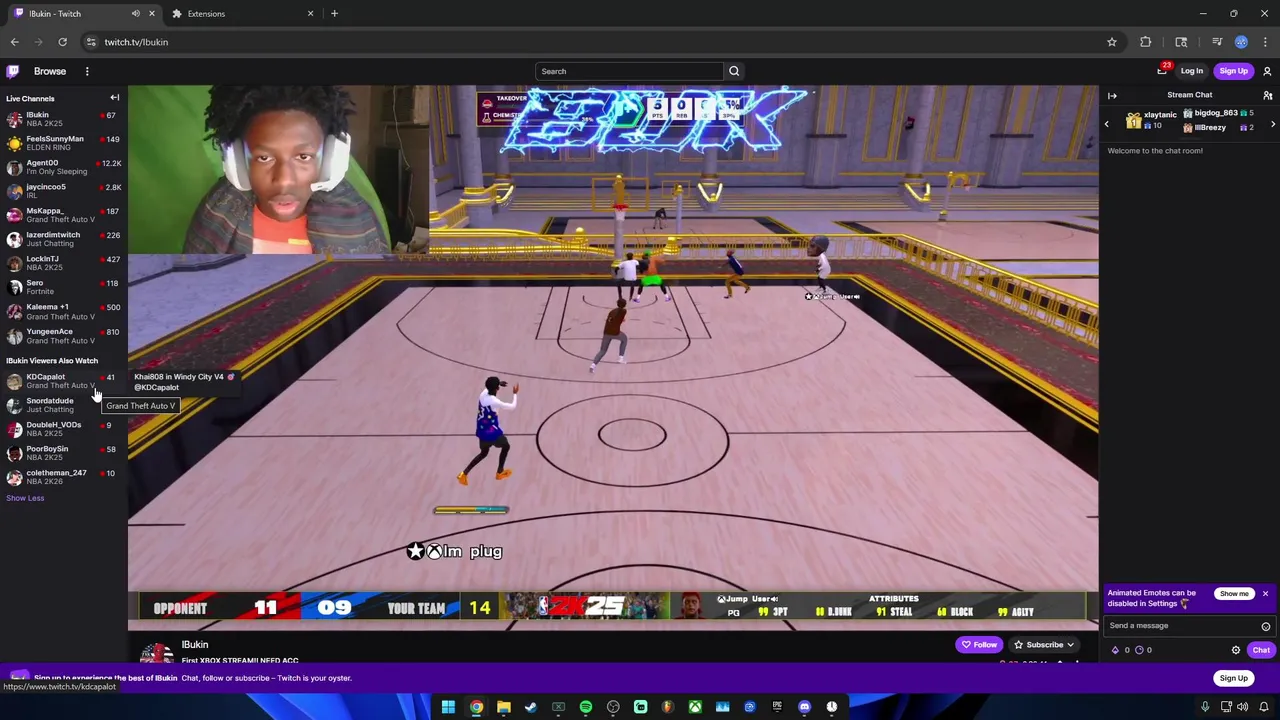Open the notifications inbox with 23 badge
The width and height of the screenshot is (1280, 720).
[1162, 71]
